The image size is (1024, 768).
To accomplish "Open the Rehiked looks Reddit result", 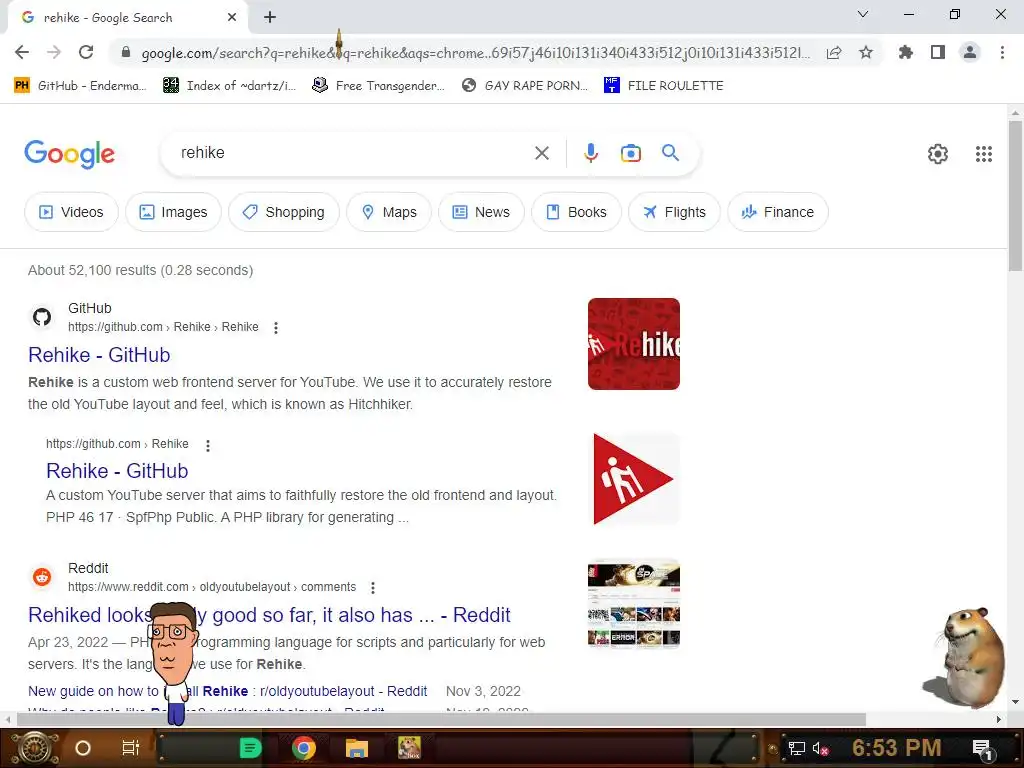I will (269, 615).
